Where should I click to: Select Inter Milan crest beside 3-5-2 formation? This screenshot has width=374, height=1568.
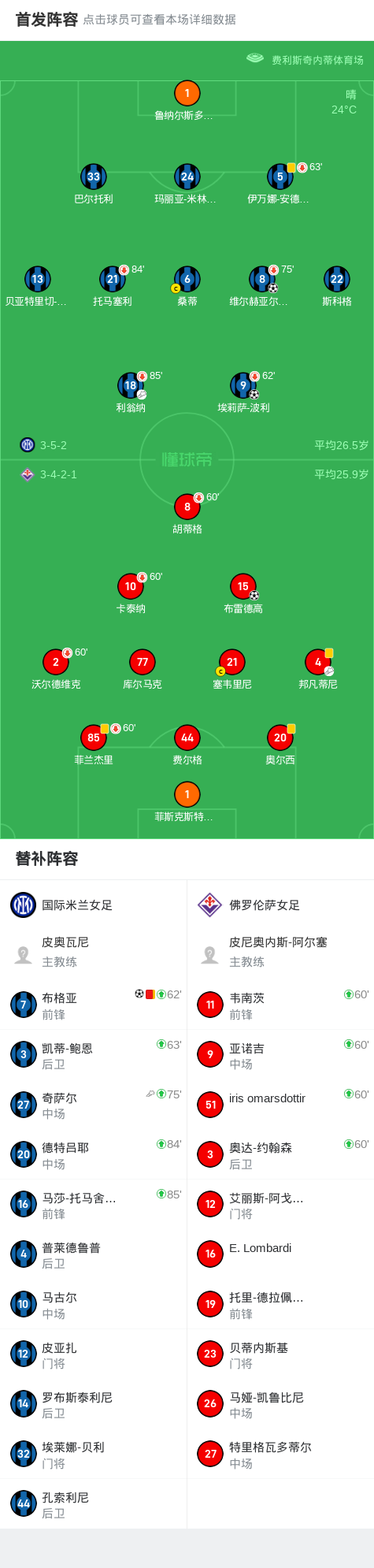[x=28, y=444]
